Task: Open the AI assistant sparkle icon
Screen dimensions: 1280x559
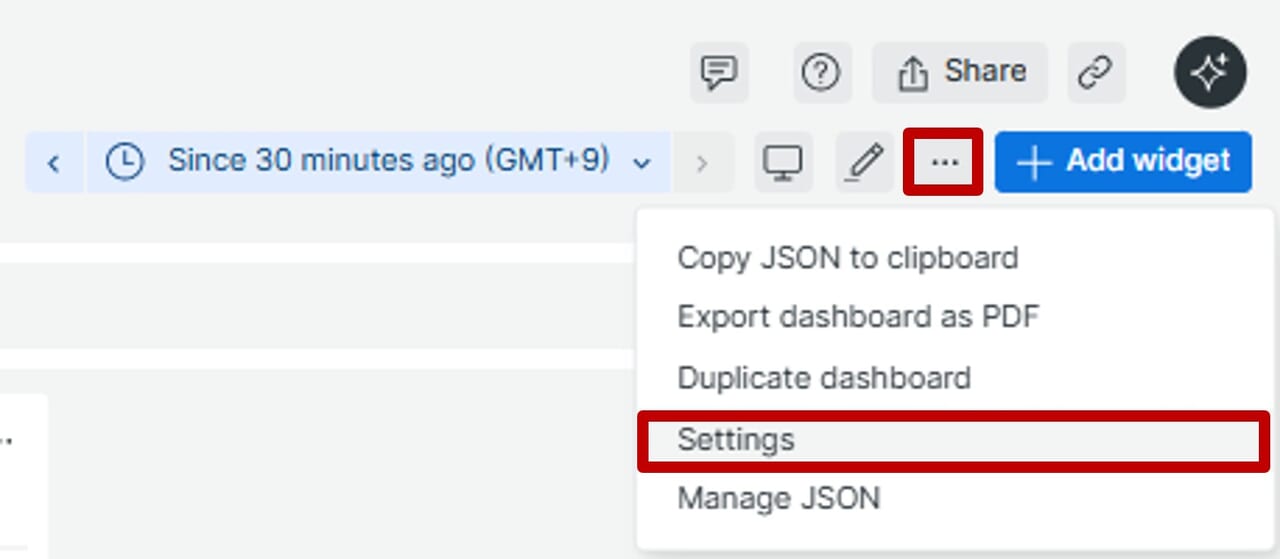Action: click(1210, 73)
